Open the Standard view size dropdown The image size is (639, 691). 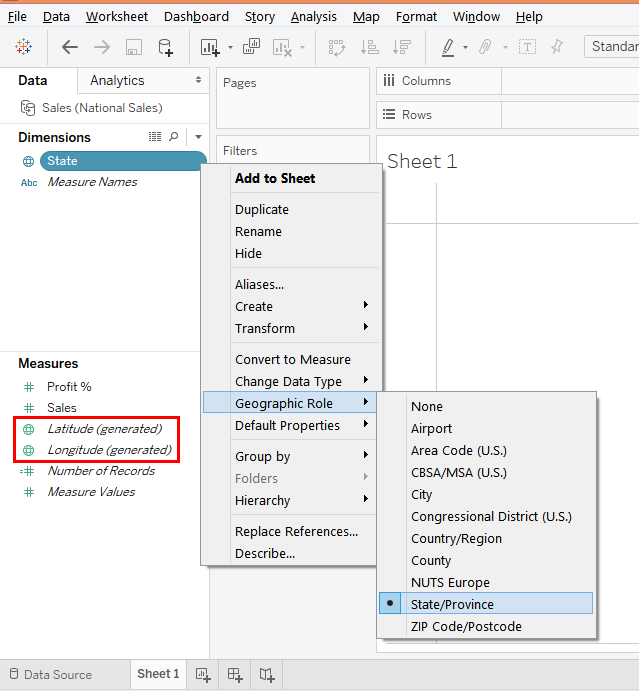[611, 47]
